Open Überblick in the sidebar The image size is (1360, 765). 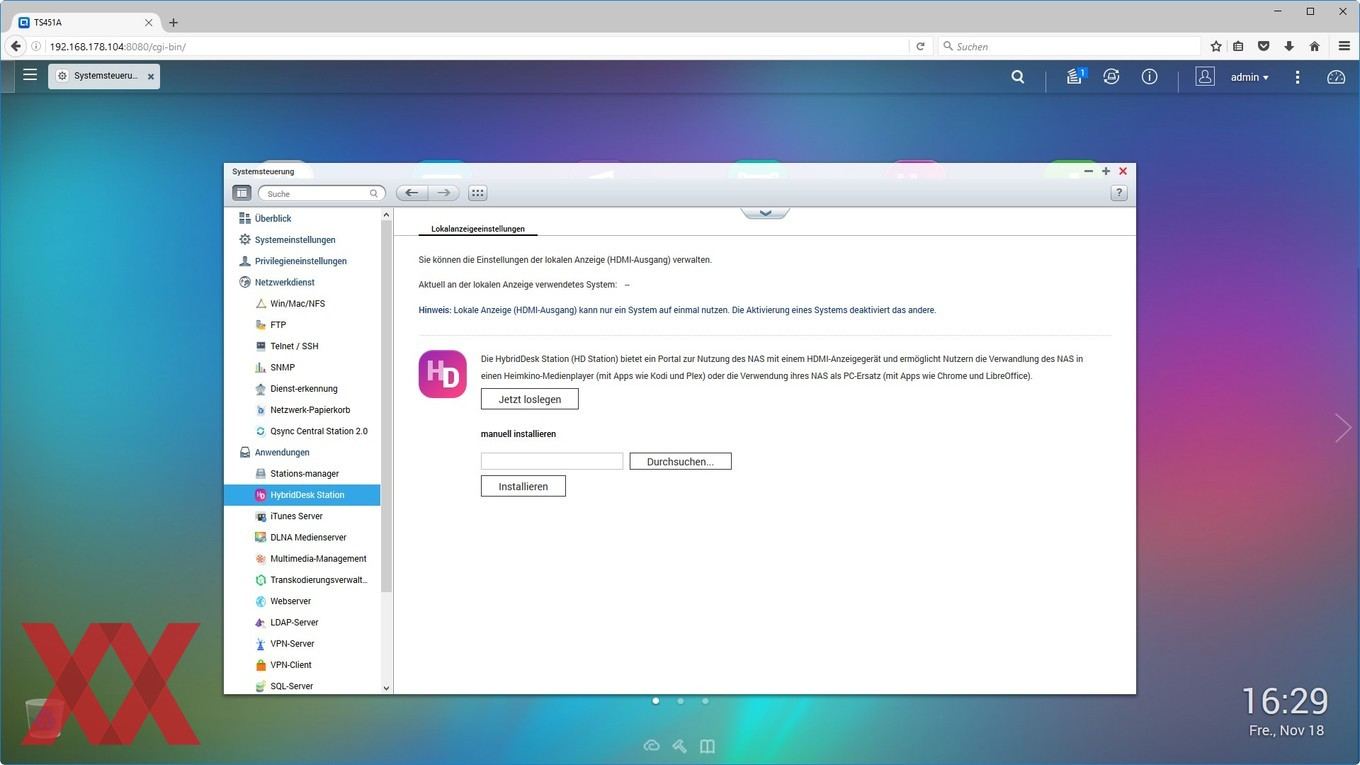[273, 218]
